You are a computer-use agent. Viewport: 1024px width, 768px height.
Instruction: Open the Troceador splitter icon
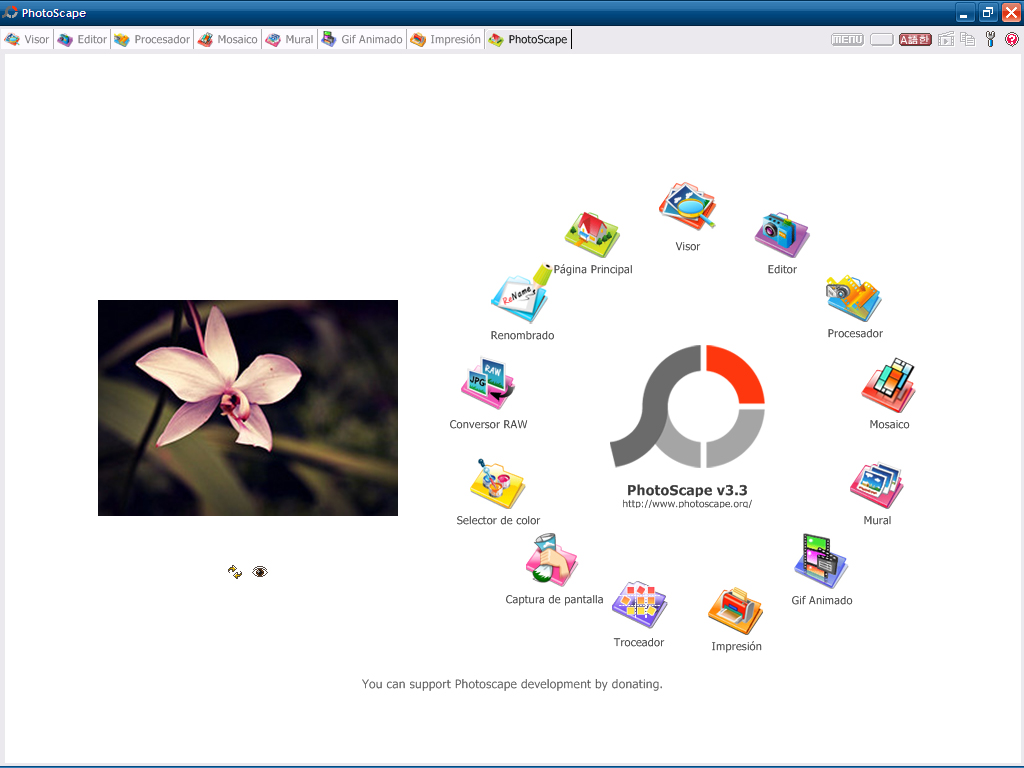click(639, 604)
